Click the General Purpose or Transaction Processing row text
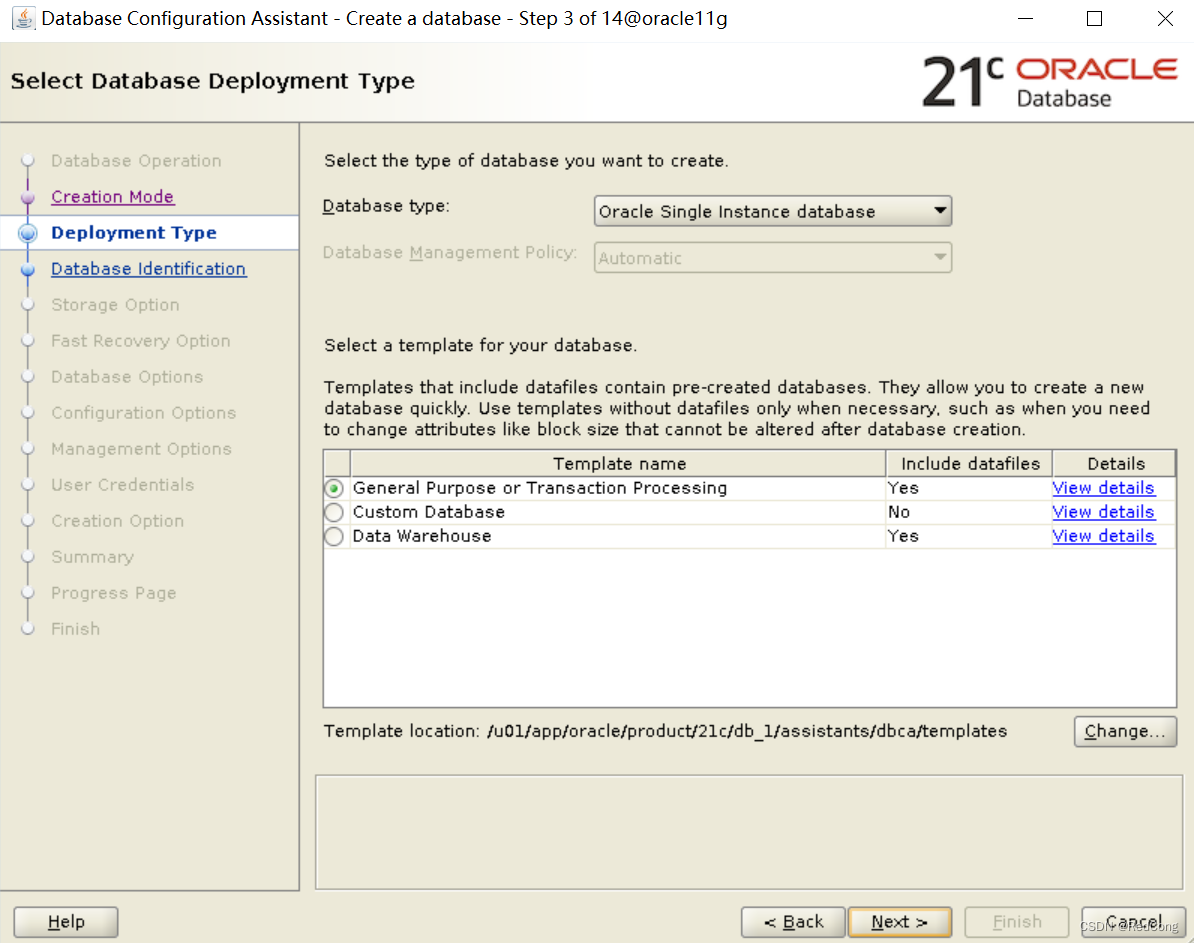This screenshot has width=1194, height=943. [540, 488]
